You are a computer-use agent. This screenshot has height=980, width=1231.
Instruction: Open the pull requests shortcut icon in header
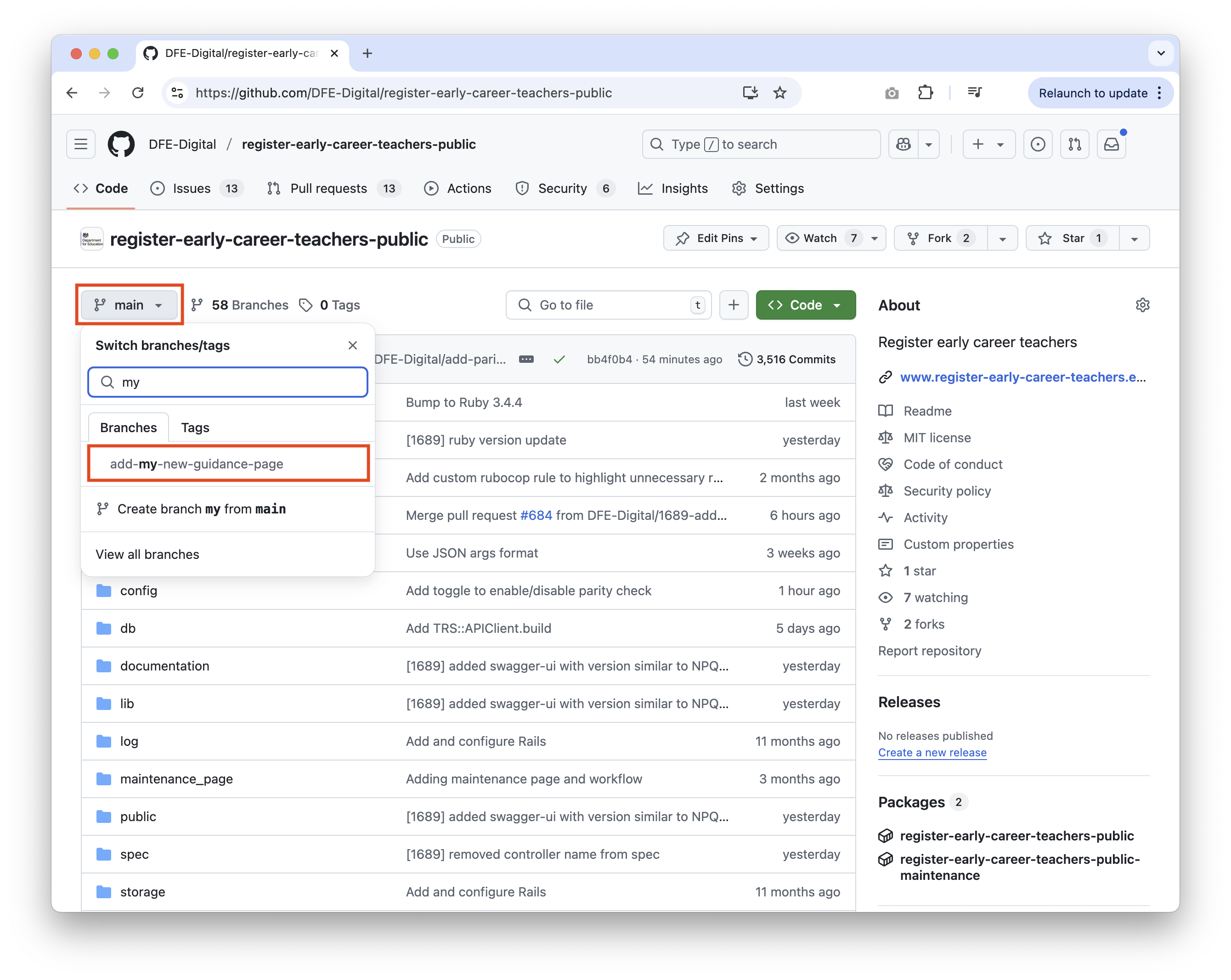(x=1074, y=144)
